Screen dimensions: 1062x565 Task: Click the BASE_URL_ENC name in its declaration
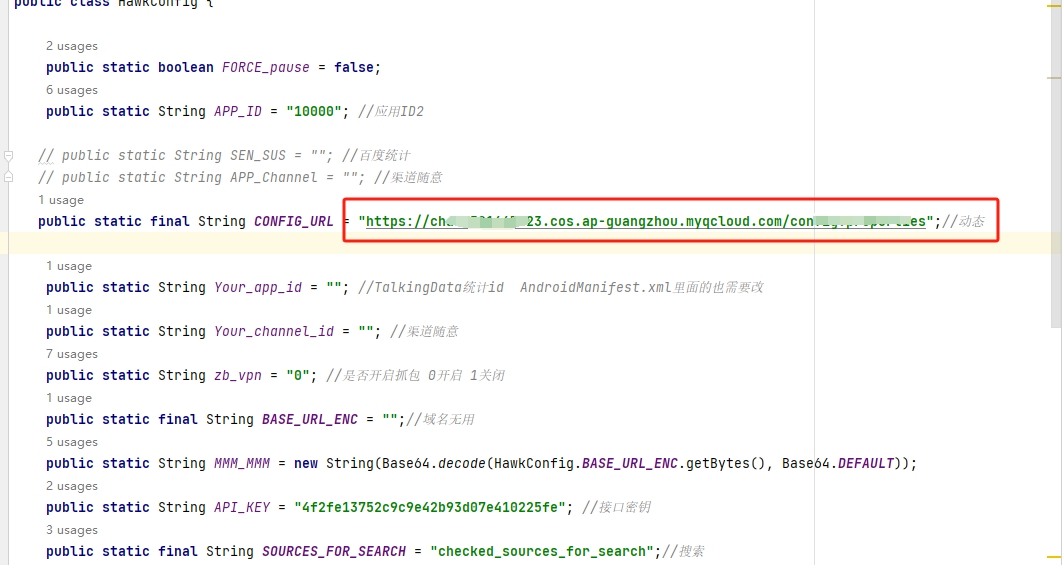310,420
